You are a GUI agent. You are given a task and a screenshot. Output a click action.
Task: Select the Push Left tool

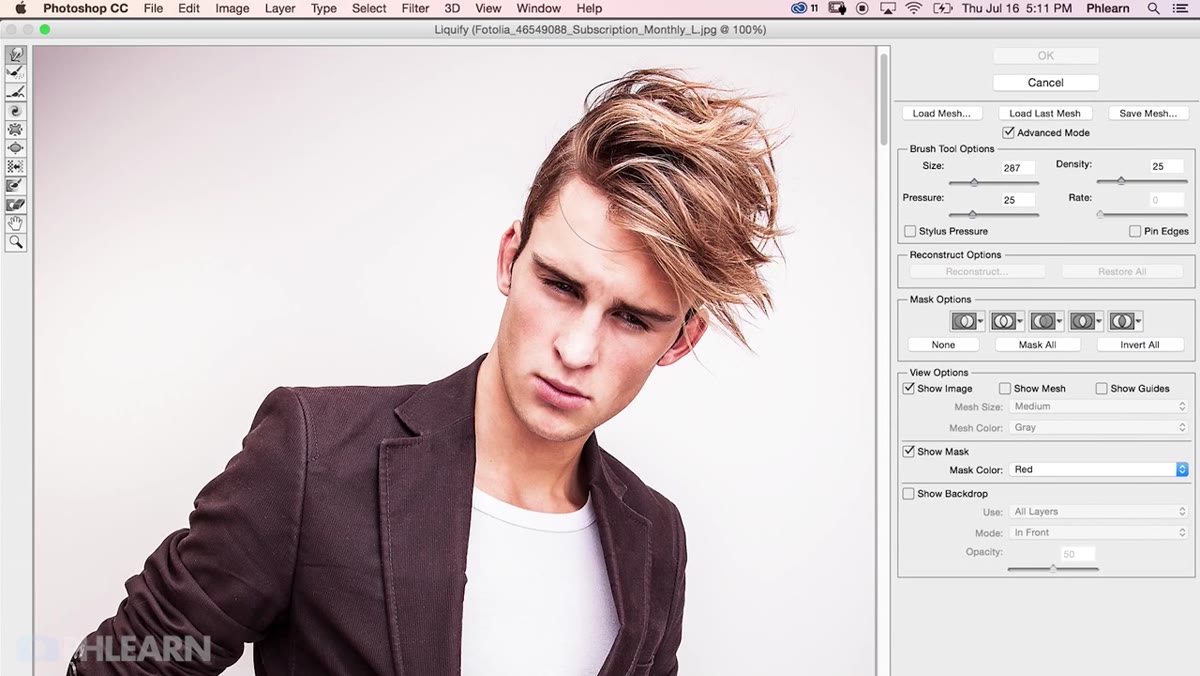click(x=16, y=167)
